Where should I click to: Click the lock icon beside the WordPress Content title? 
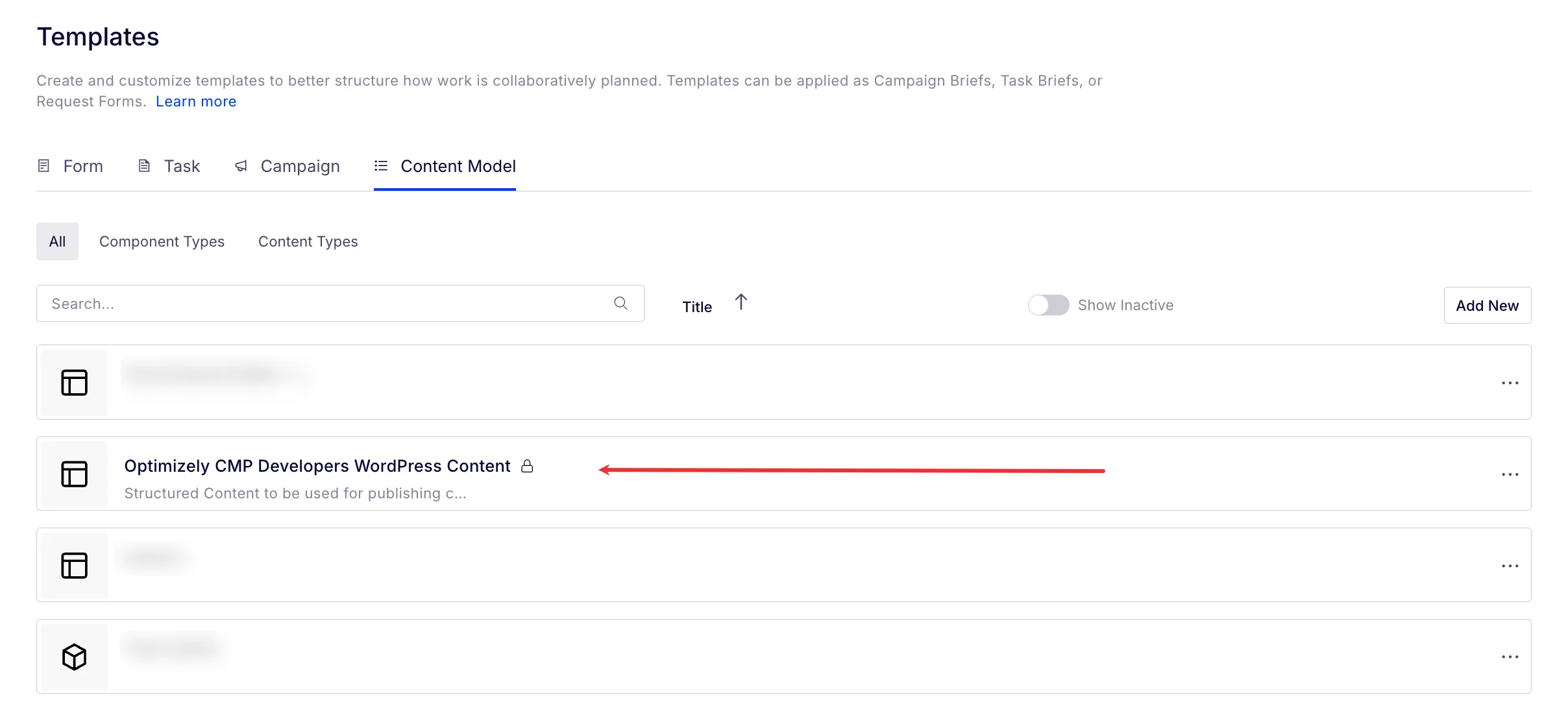pos(527,466)
